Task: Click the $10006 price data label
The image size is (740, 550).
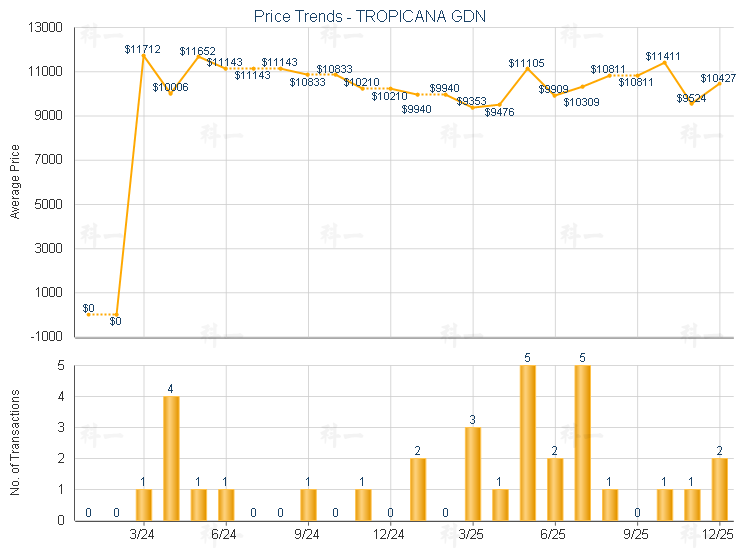Action: [x=170, y=87]
